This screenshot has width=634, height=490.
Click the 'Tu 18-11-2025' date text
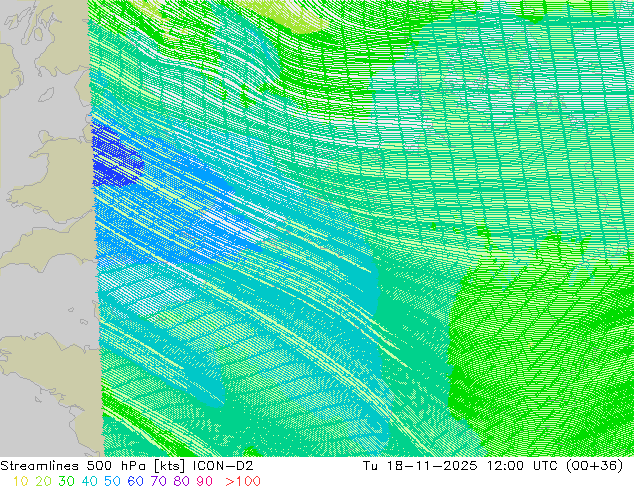[420, 466]
